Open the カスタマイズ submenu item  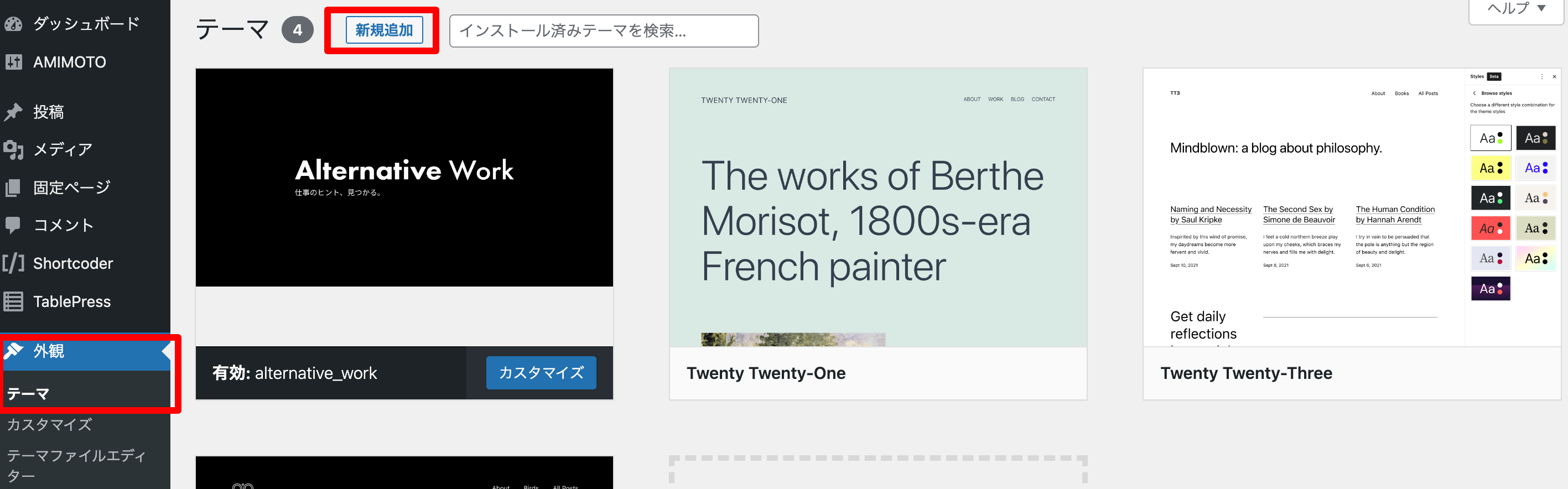coord(50,424)
